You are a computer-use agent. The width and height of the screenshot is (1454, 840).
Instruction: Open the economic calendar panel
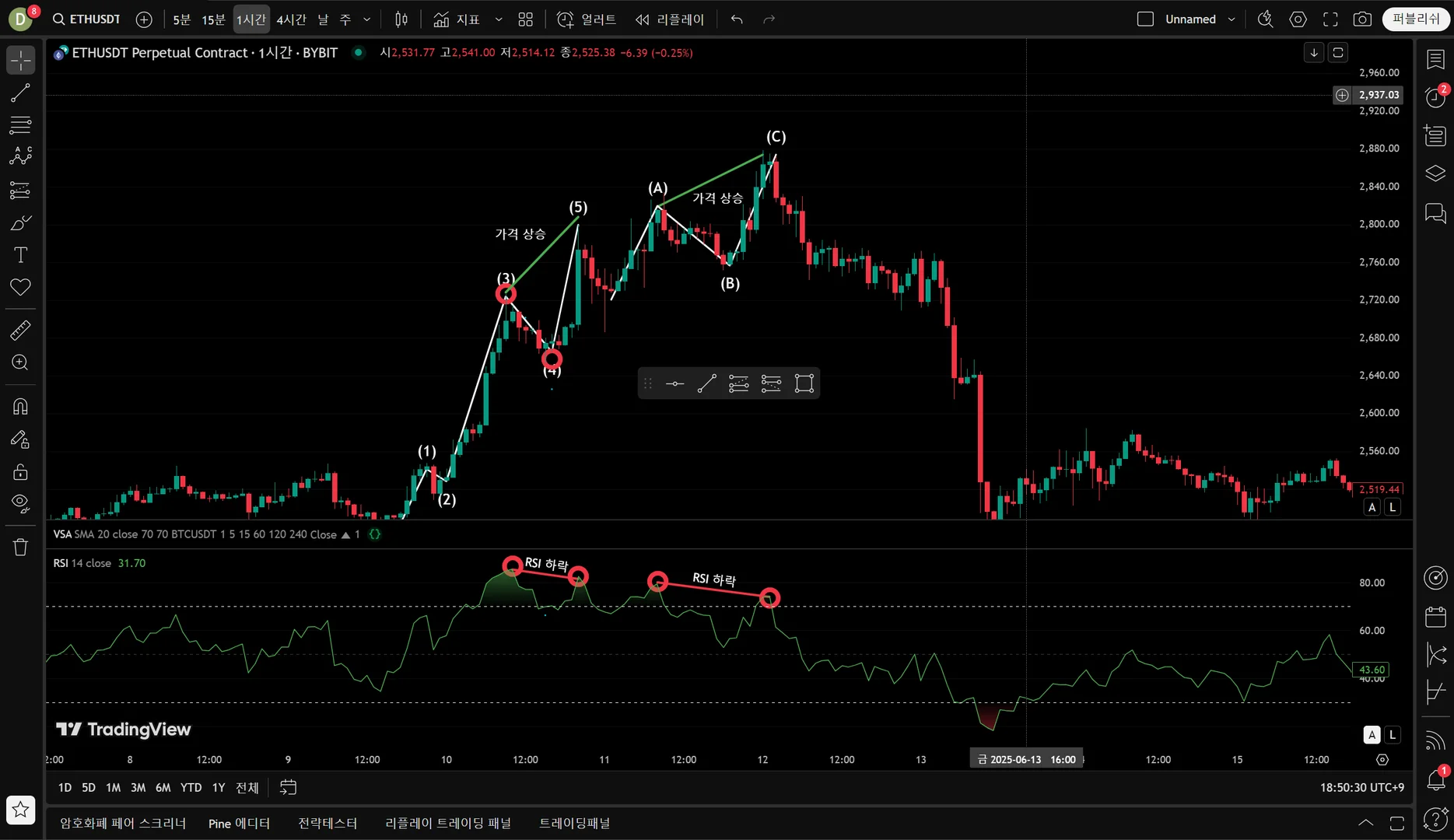1435,618
